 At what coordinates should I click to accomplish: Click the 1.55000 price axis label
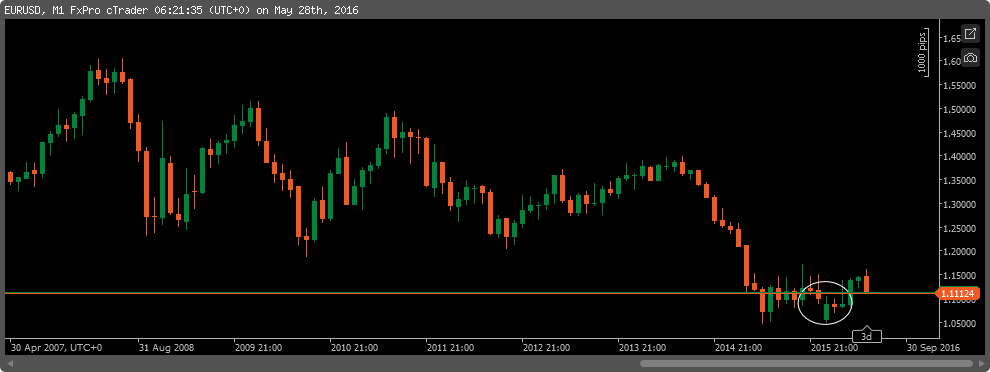[959, 85]
